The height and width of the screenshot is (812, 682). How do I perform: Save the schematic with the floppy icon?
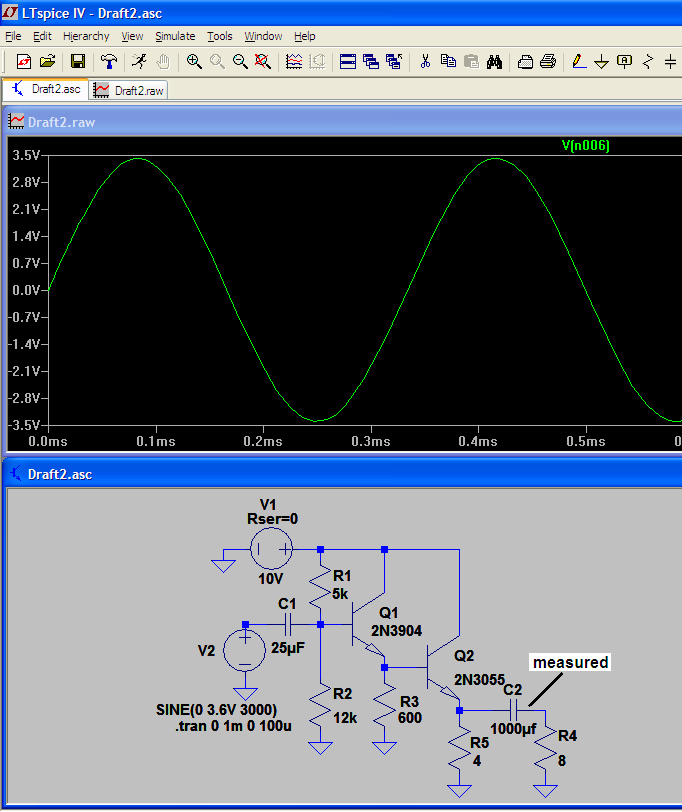tap(78, 62)
